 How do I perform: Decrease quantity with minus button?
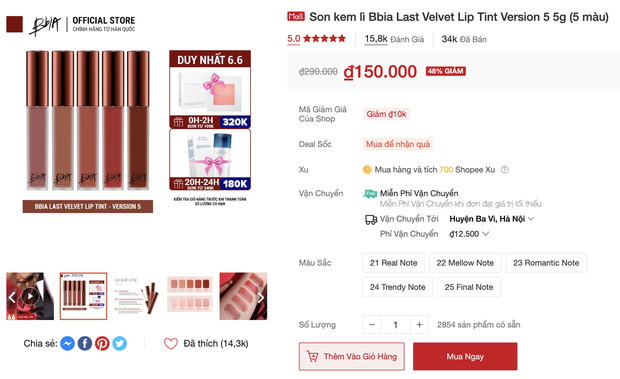[372, 325]
